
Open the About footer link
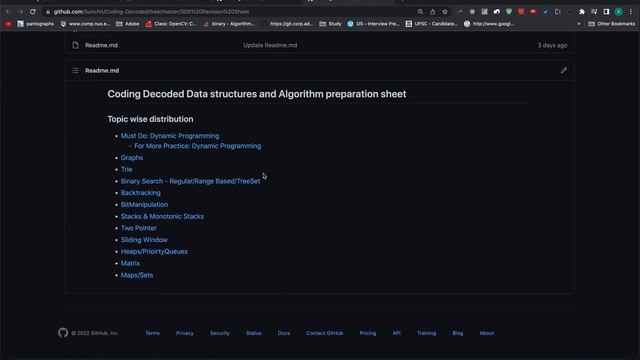click(487, 333)
